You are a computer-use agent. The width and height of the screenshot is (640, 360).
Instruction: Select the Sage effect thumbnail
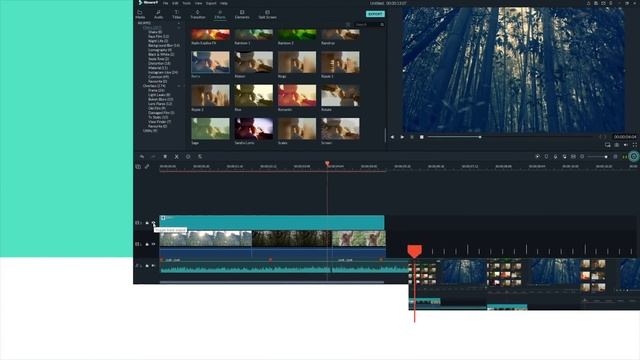click(x=210, y=129)
